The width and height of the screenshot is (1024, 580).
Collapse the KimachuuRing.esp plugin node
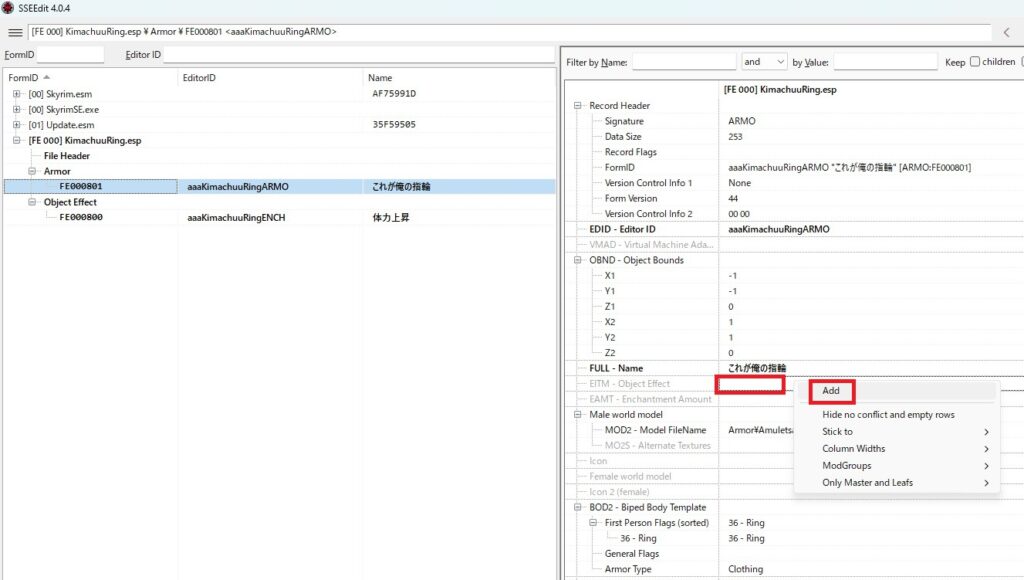[17, 141]
